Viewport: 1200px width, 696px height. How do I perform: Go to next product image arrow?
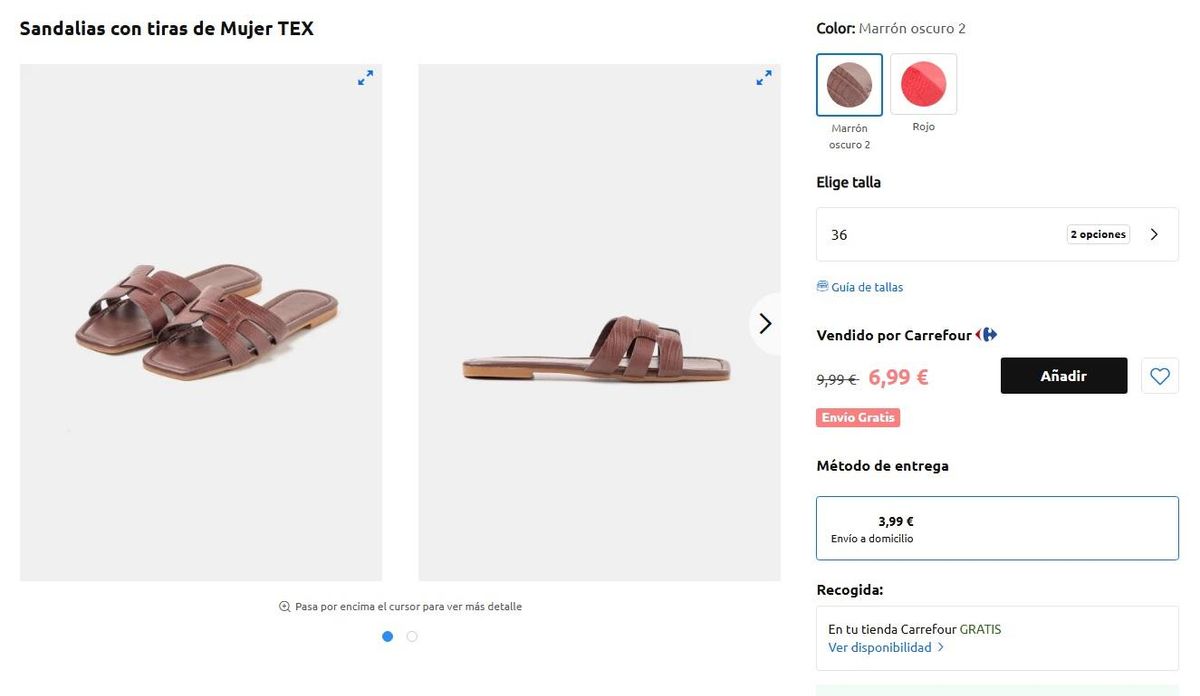(765, 323)
